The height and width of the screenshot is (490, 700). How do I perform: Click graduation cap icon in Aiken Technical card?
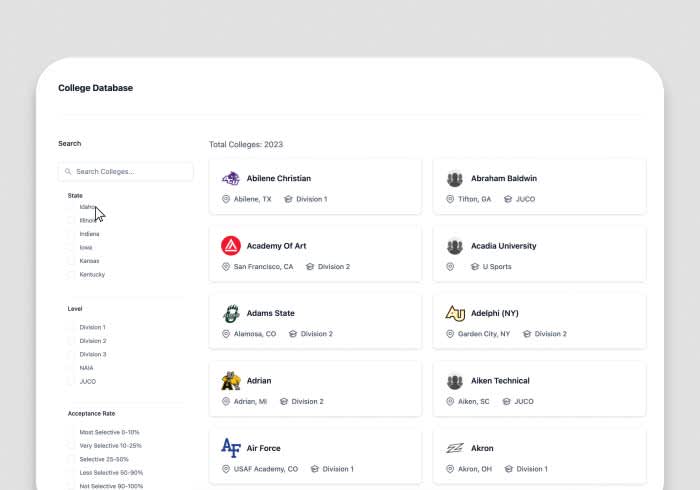506,401
